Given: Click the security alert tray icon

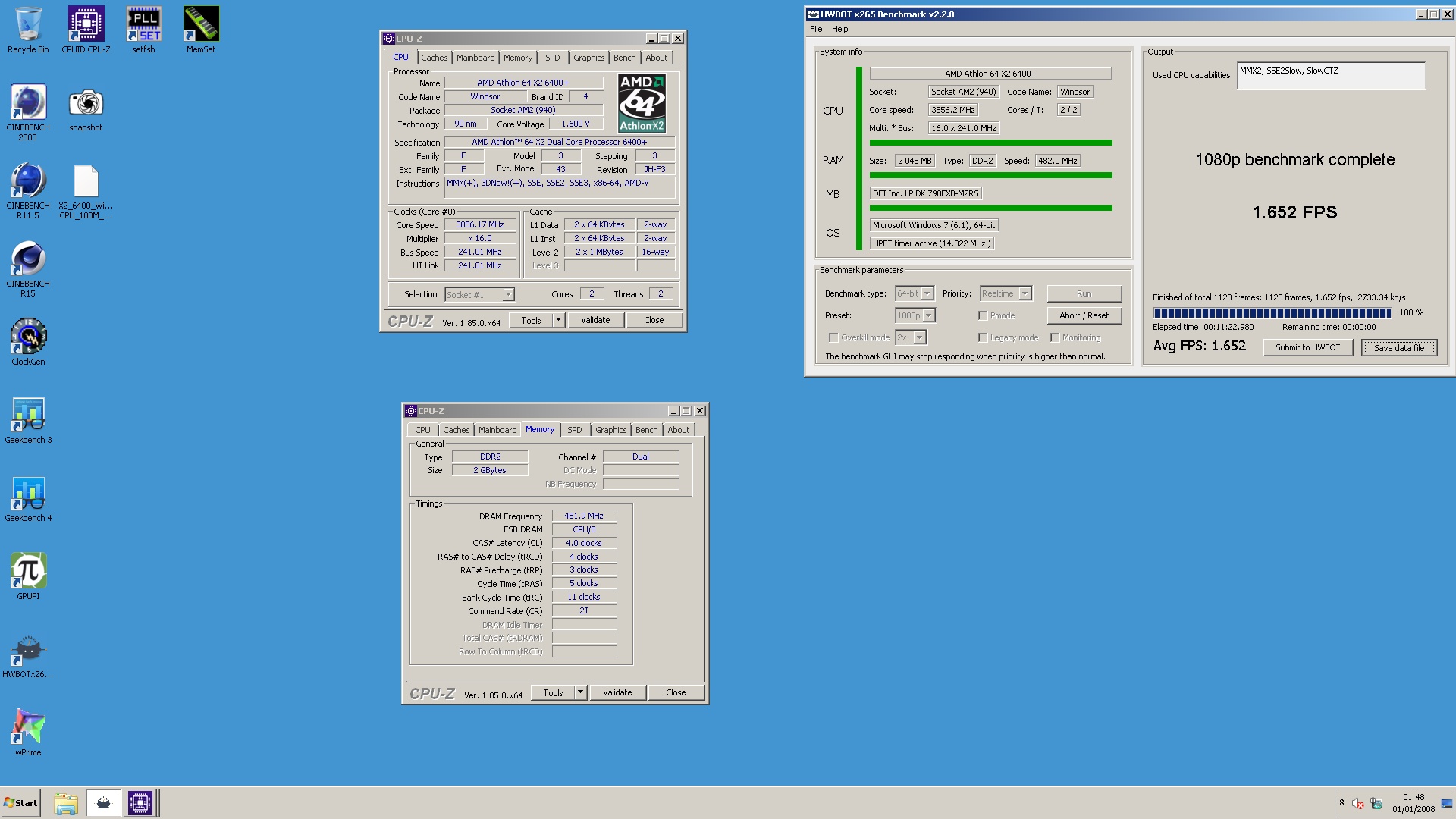Looking at the screenshot, I should (1358, 803).
